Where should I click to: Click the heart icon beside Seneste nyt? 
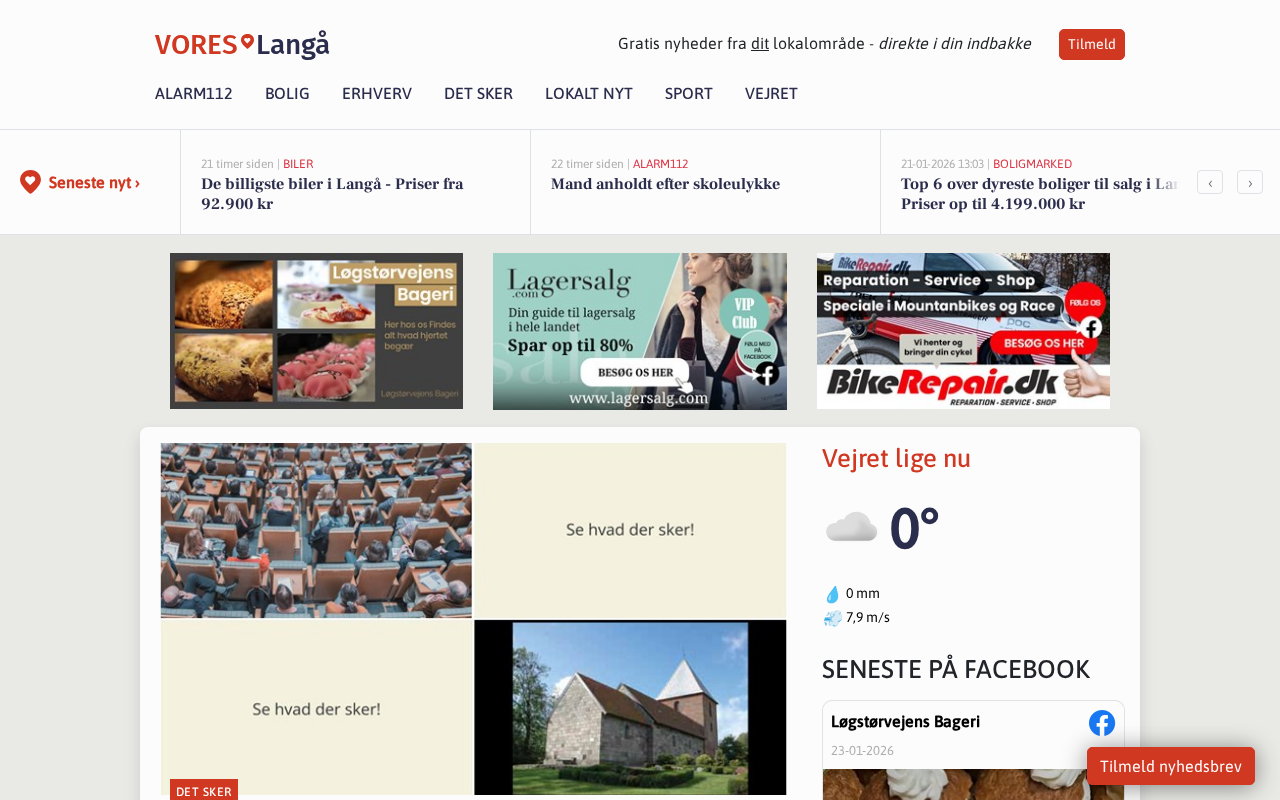[x=30, y=182]
